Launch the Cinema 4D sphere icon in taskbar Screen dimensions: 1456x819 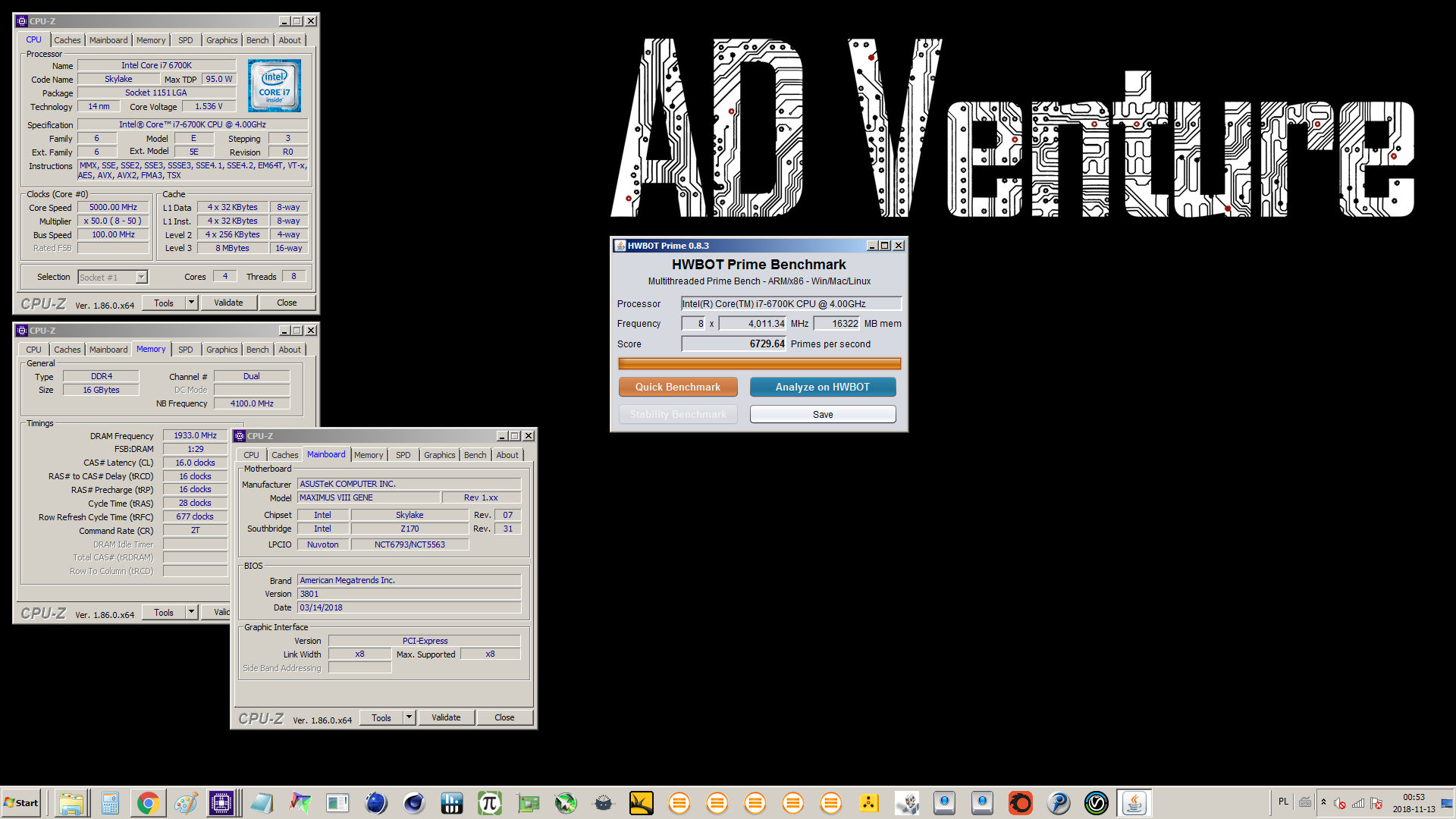pyautogui.click(x=414, y=803)
